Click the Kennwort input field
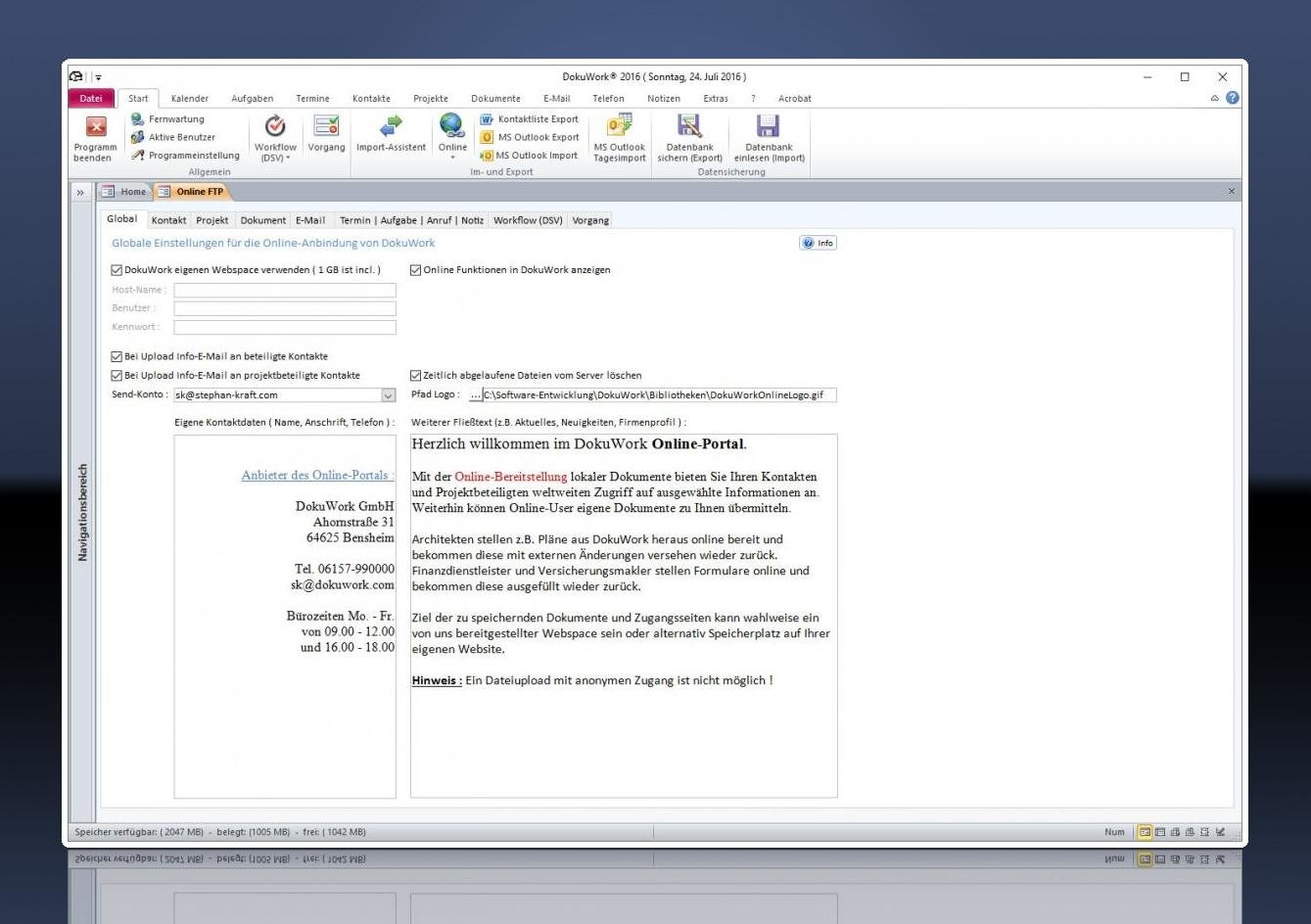Viewport: 1311px width, 924px height. click(x=285, y=327)
